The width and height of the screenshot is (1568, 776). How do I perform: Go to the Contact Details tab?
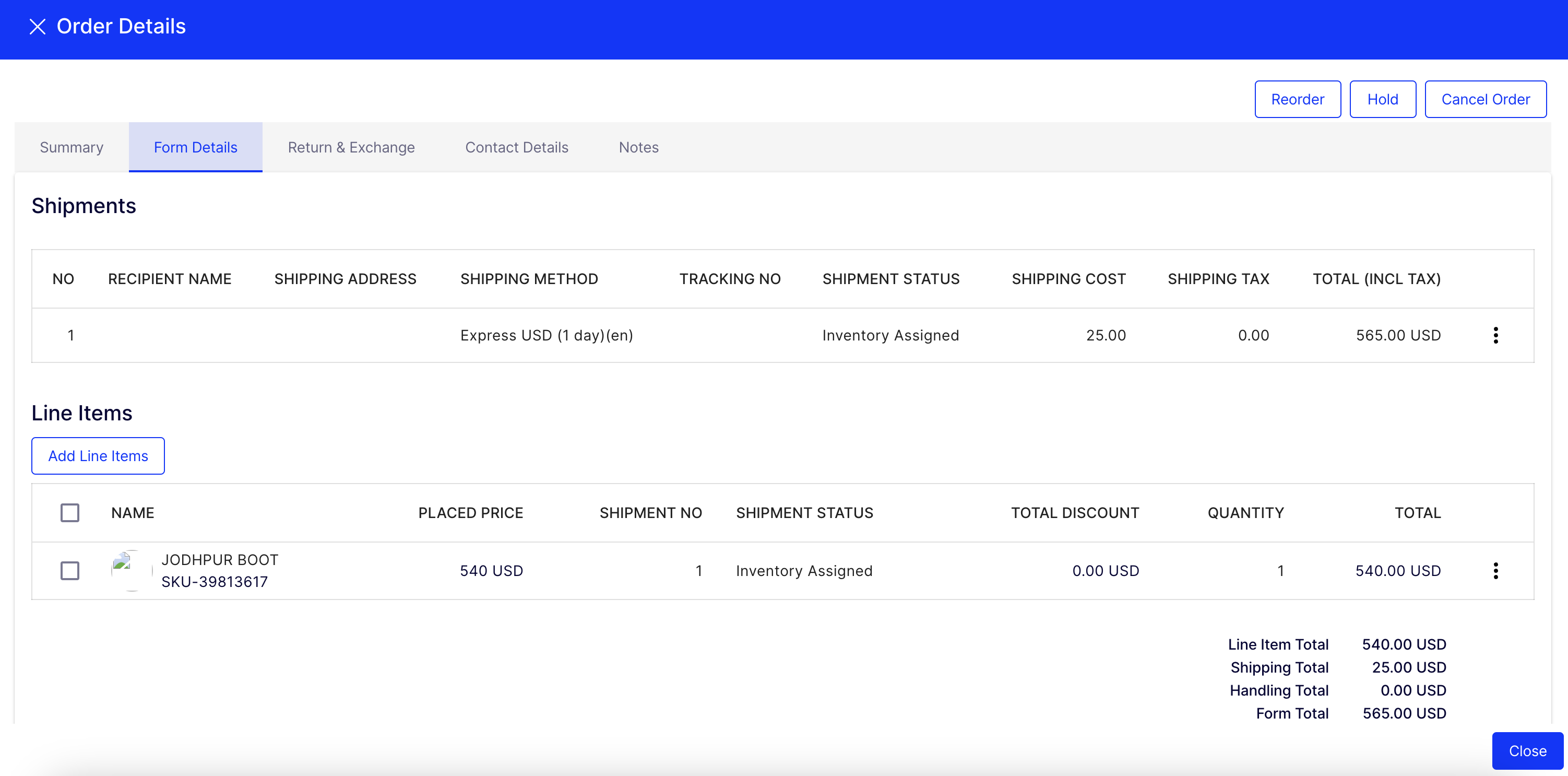(516, 147)
